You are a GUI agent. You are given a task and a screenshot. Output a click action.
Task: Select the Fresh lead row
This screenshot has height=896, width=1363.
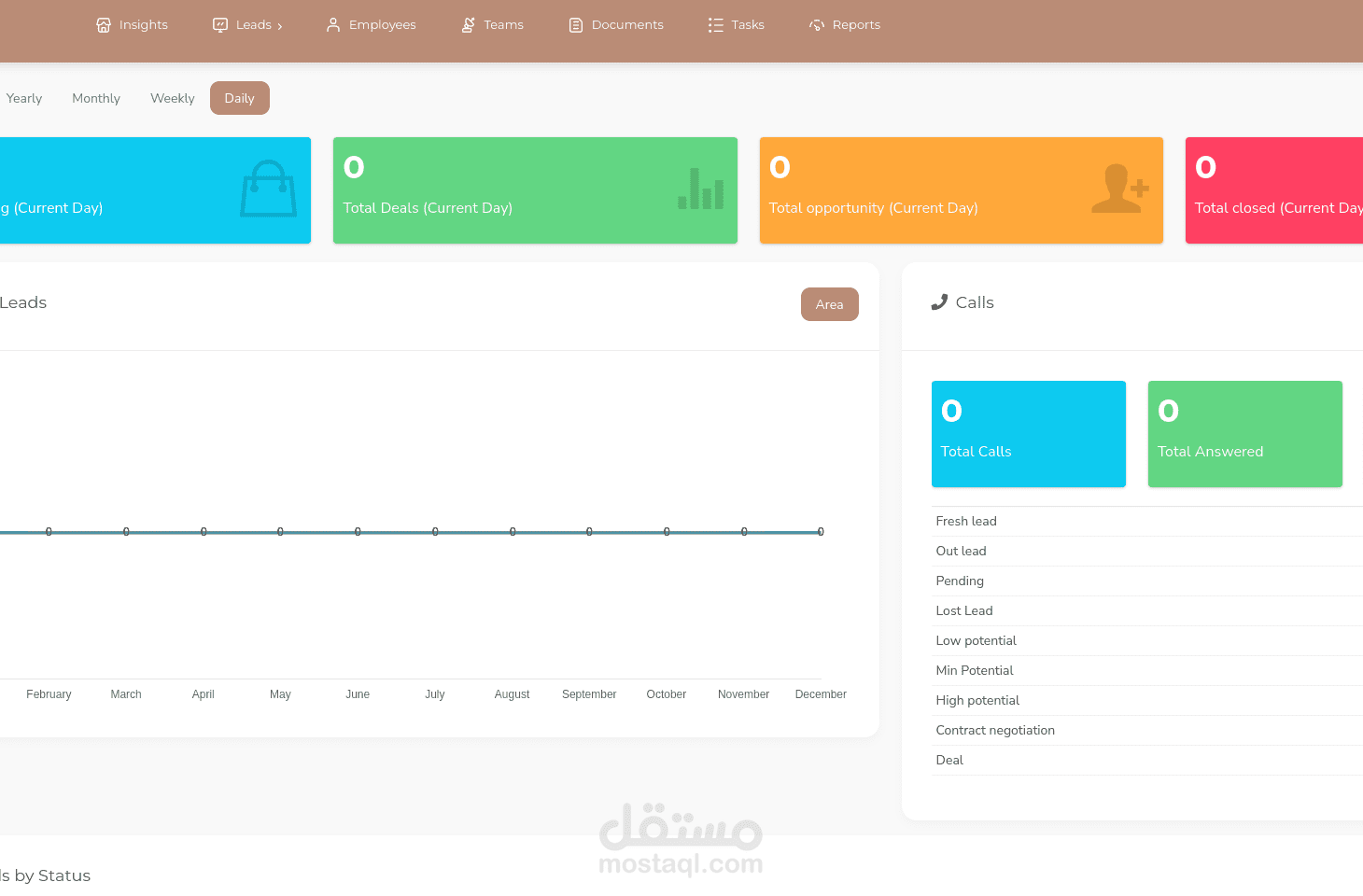1147,522
